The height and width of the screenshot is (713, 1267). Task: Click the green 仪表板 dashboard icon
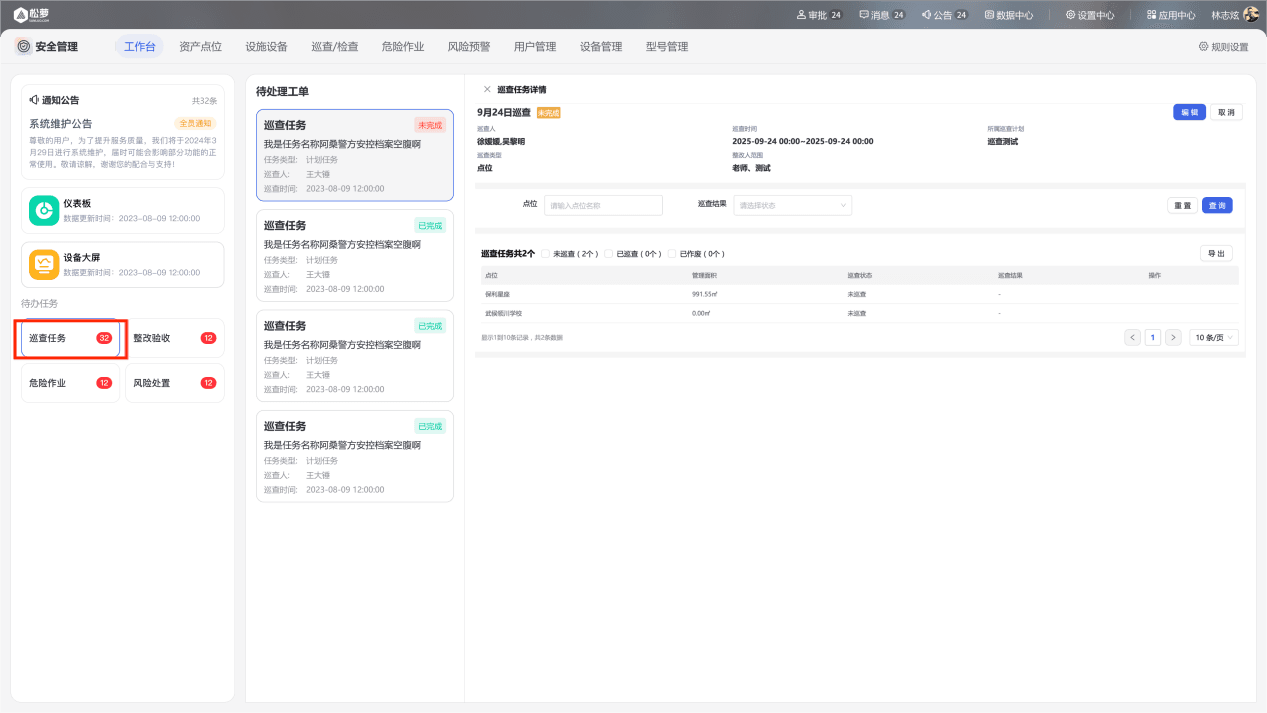[44, 210]
